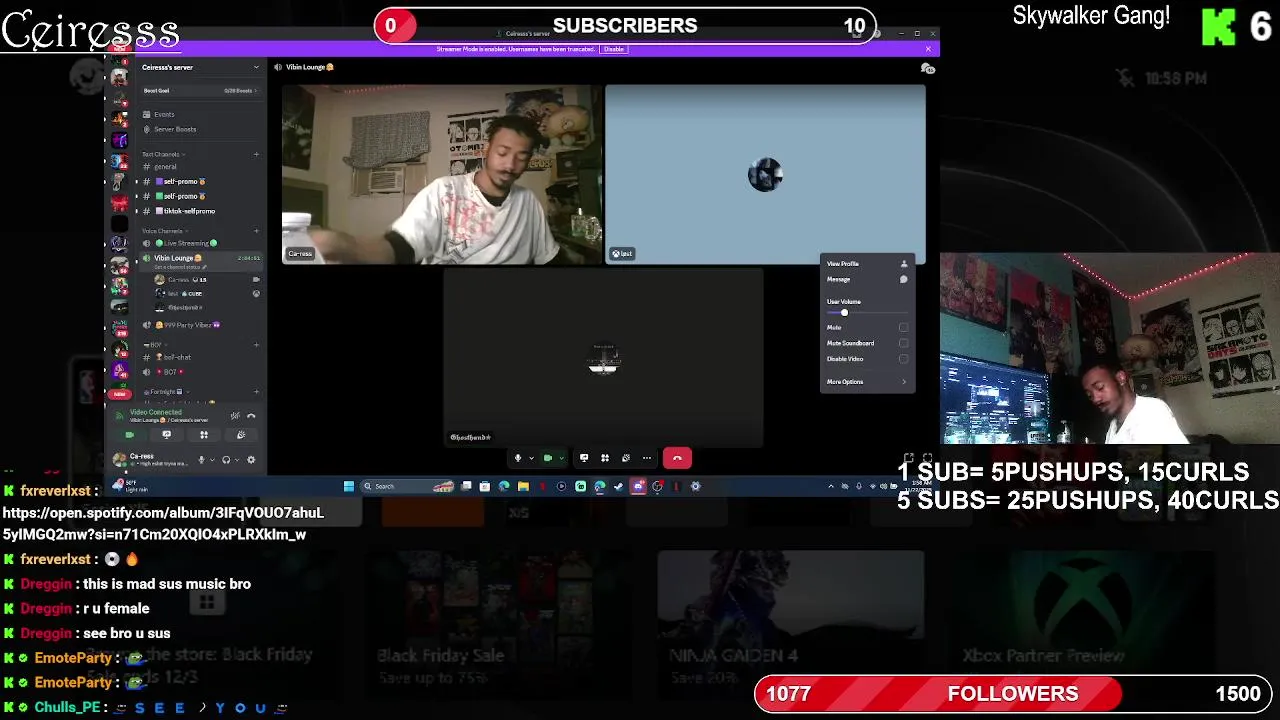
Task: Adjust User Volume slider
Action: (867, 313)
